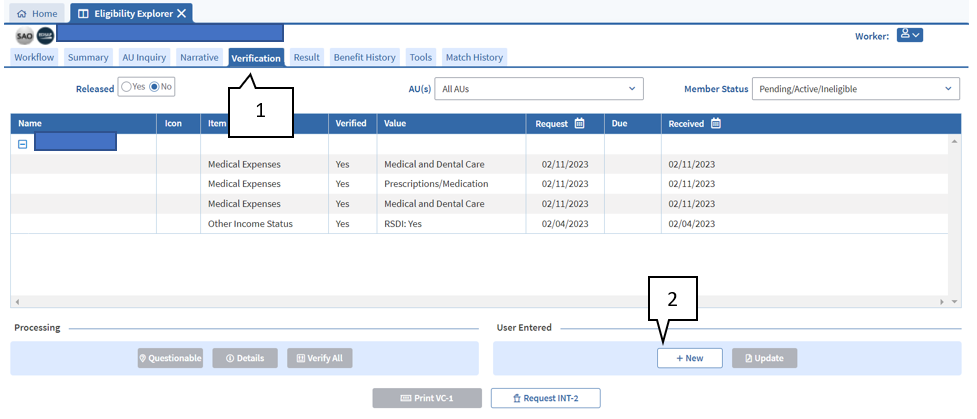Sort by the Name column header
The image size is (977, 419).
click(83, 123)
